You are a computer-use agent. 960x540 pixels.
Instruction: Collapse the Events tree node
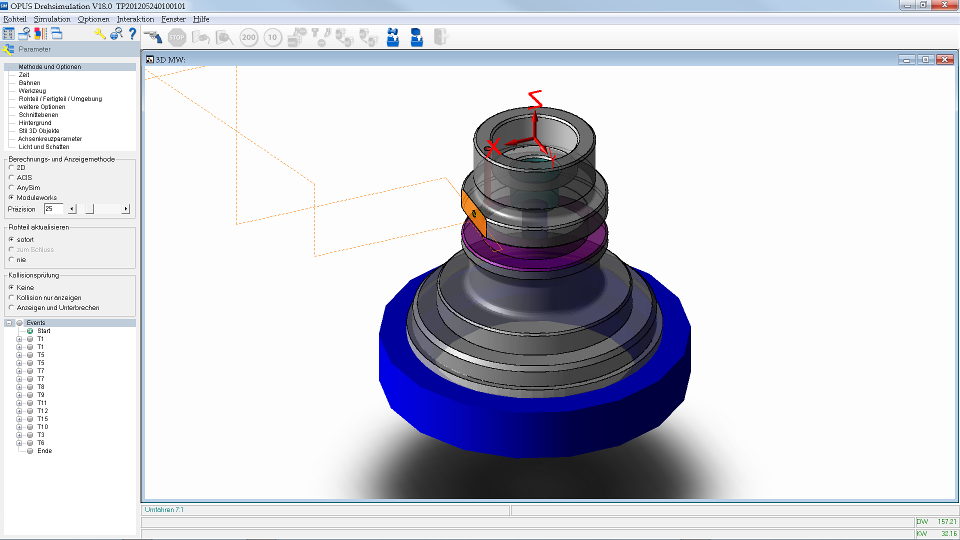tap(9, 323)
